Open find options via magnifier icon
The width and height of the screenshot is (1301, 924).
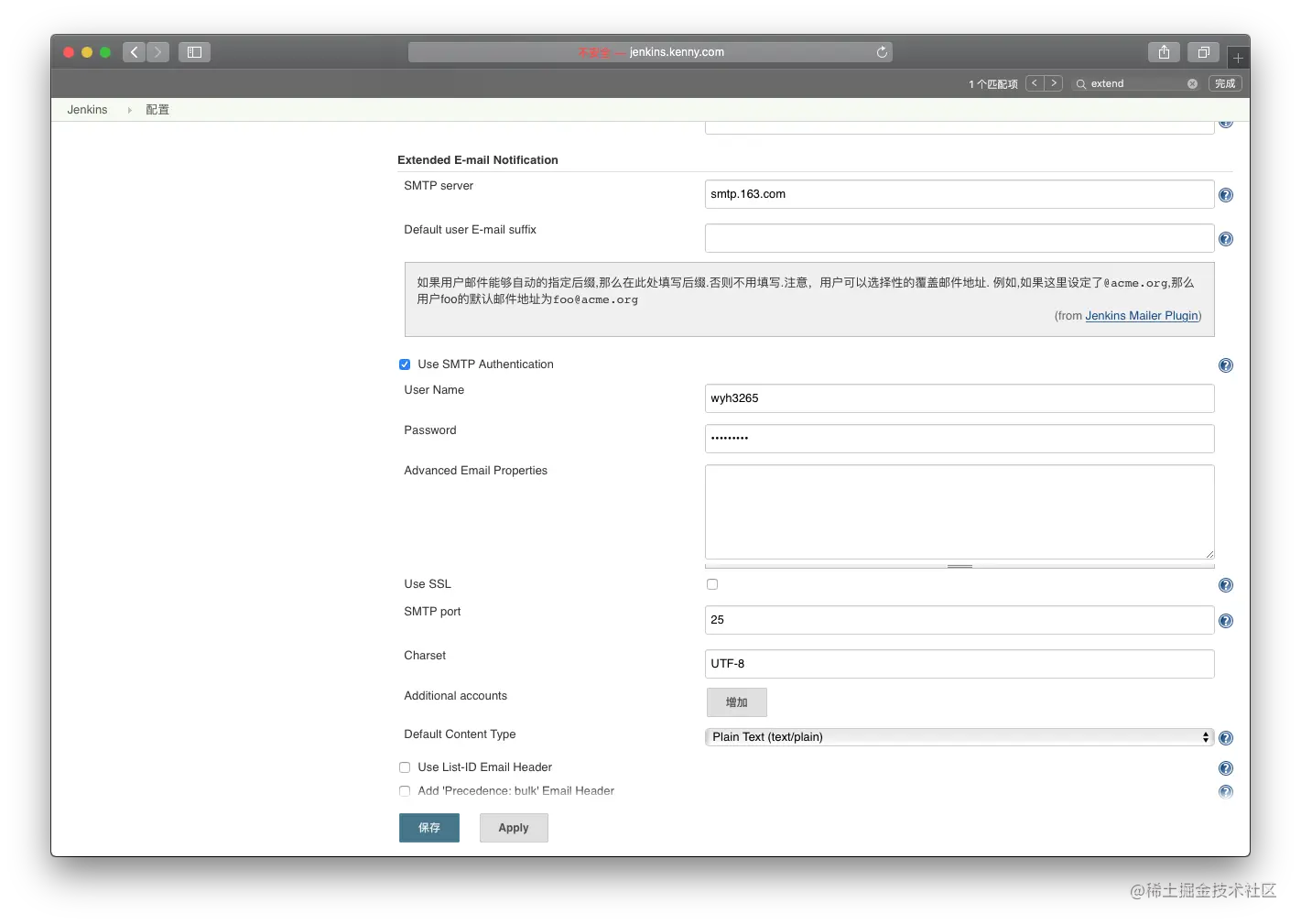coord(1080,83)
